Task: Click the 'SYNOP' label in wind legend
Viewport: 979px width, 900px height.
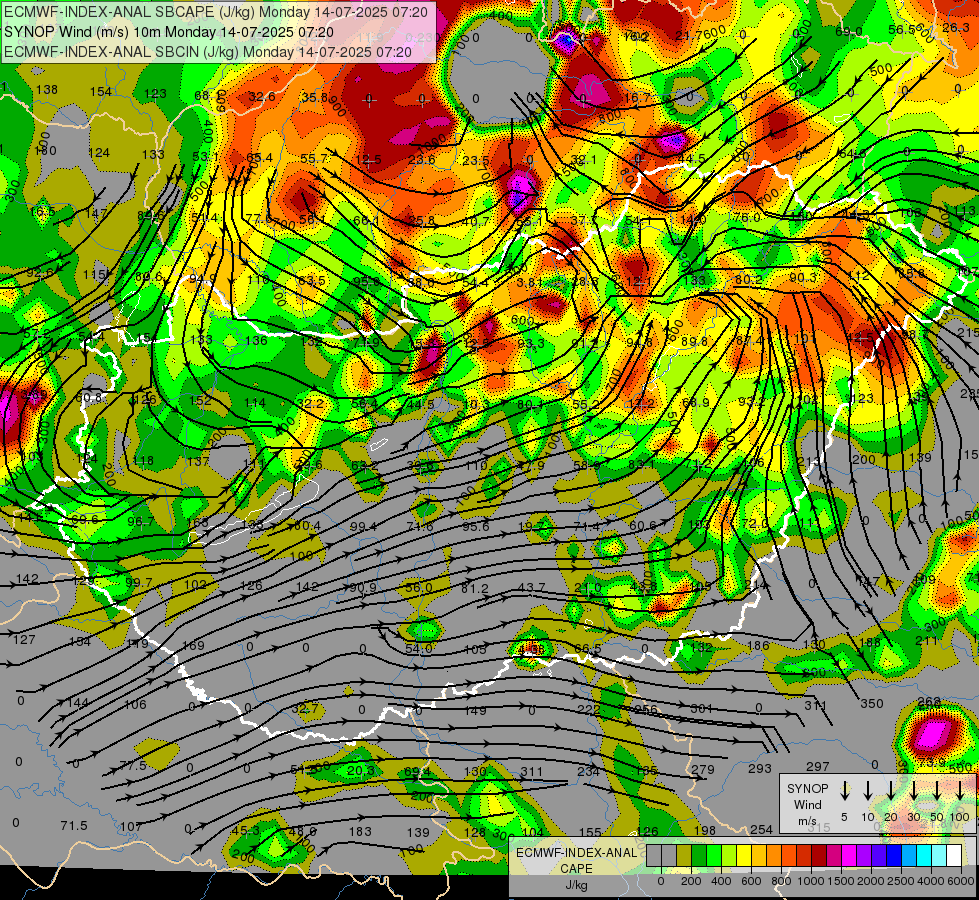Action: (x=807, y=789)
